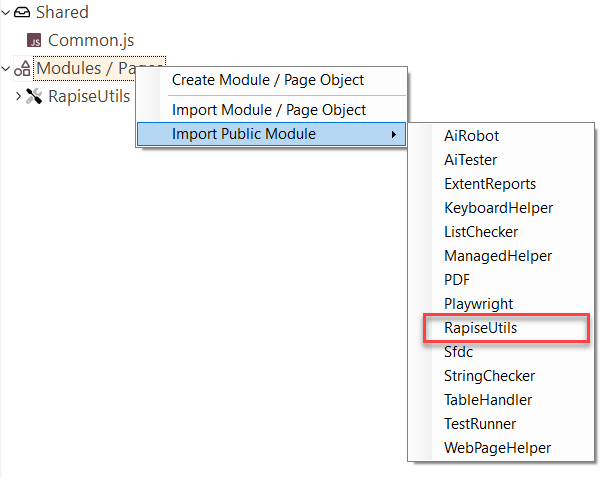Choose Import Module / Page Object
This screenshot has height=478, width=612.
coord(269,110)
